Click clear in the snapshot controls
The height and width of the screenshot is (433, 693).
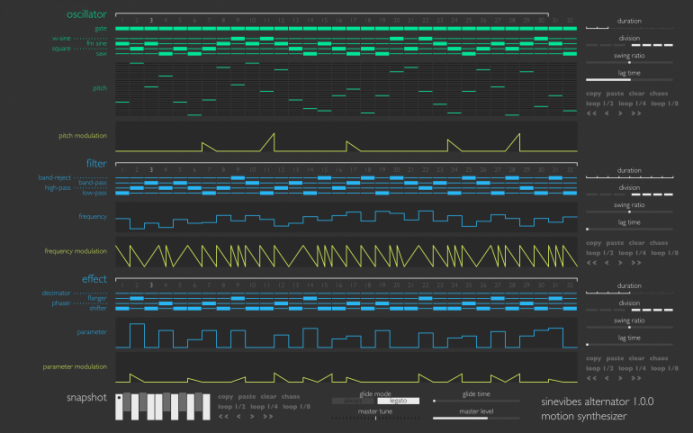pyautogui.click(x=270, y=397)
